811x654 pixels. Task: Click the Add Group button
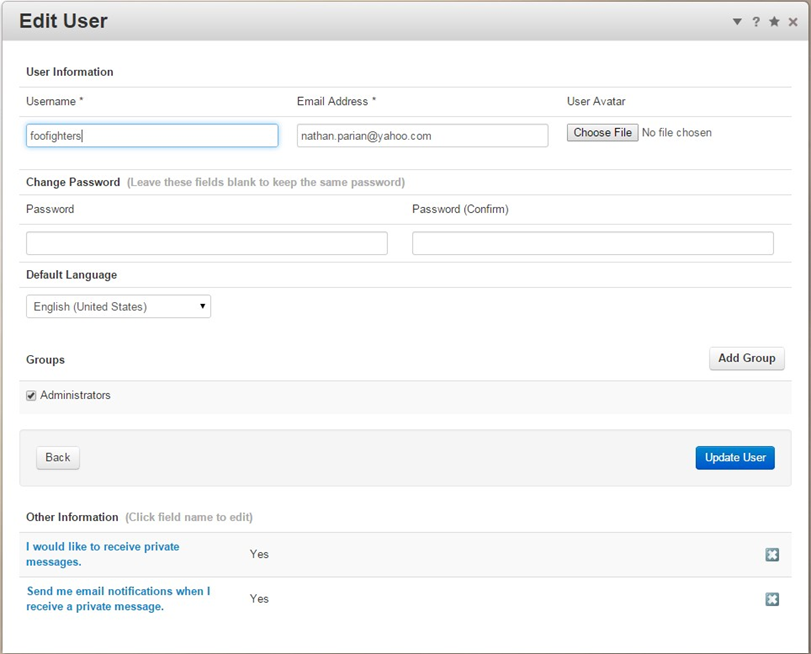tap(746, 358)
